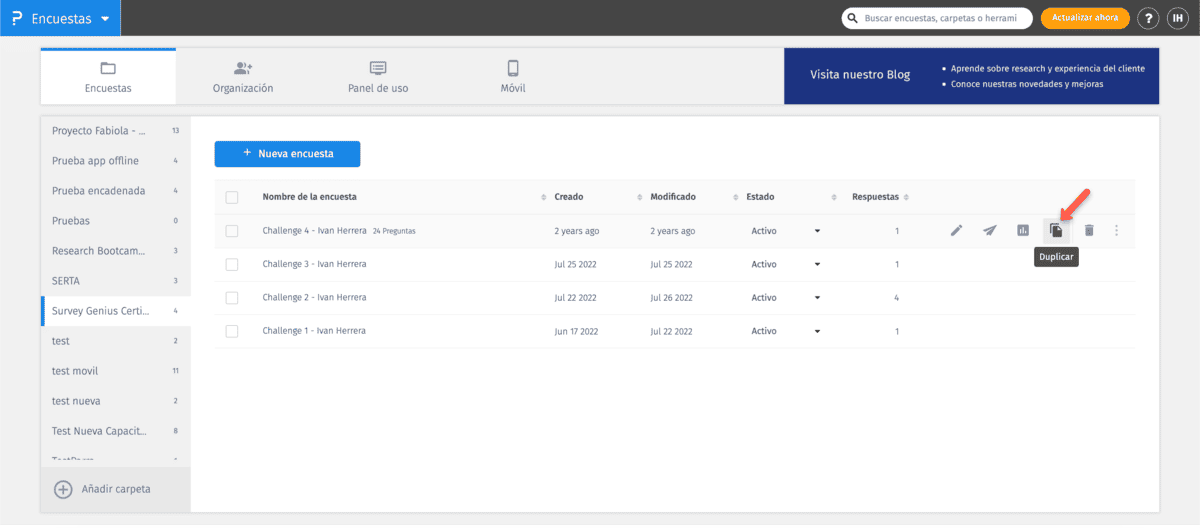Click the Duplicar copy icon
1200x528 pixels.
coord(1056,231)
